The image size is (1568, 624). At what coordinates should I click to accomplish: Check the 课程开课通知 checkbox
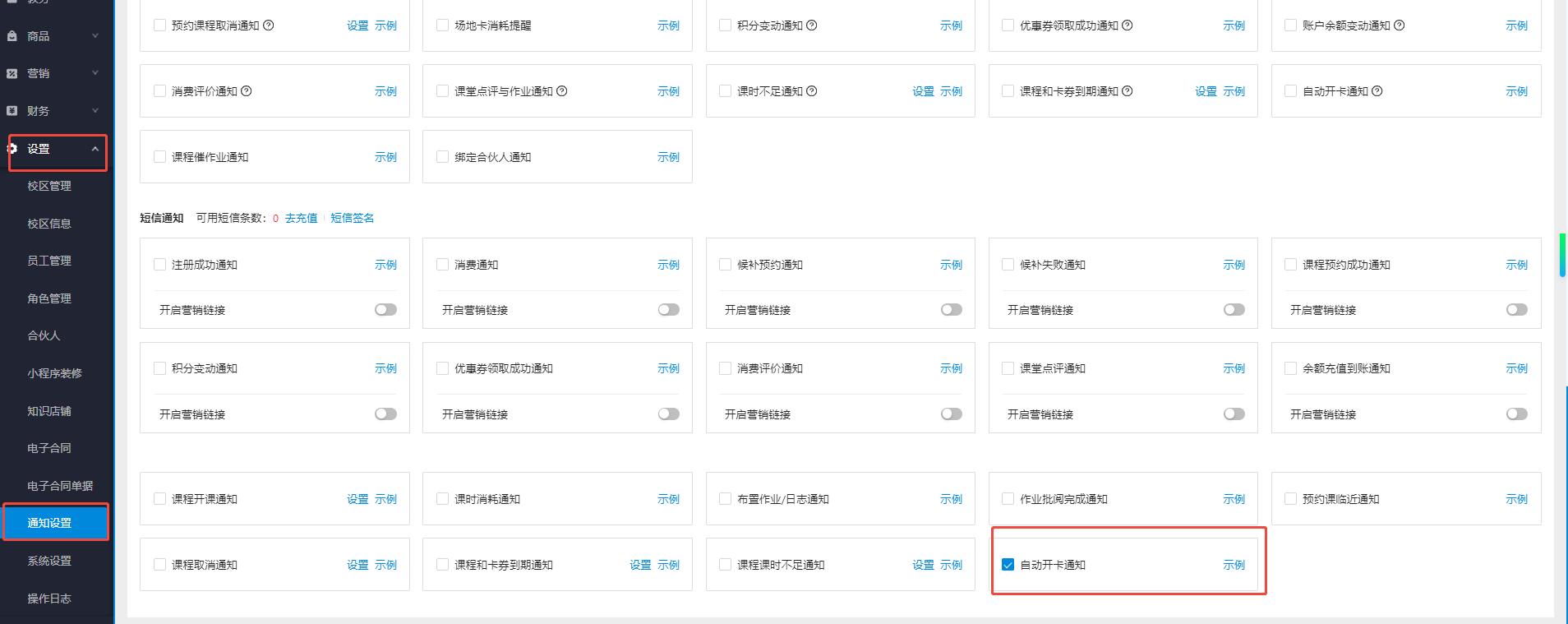(159, 499)
